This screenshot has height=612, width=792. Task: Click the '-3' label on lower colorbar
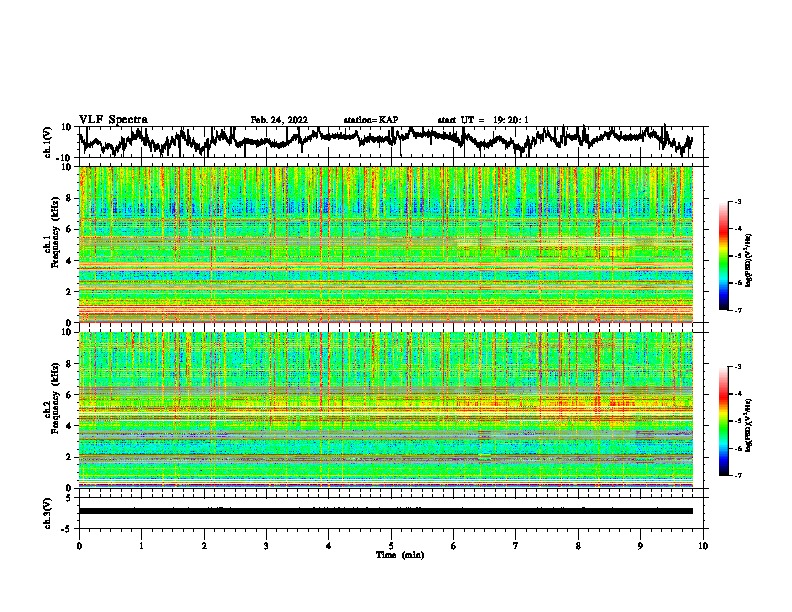(738, 367)
